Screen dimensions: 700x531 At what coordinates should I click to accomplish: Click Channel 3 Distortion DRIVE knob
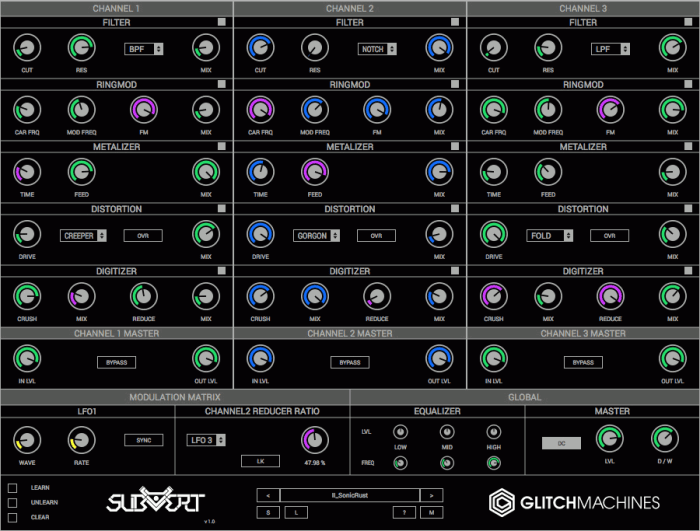(494, 234)
